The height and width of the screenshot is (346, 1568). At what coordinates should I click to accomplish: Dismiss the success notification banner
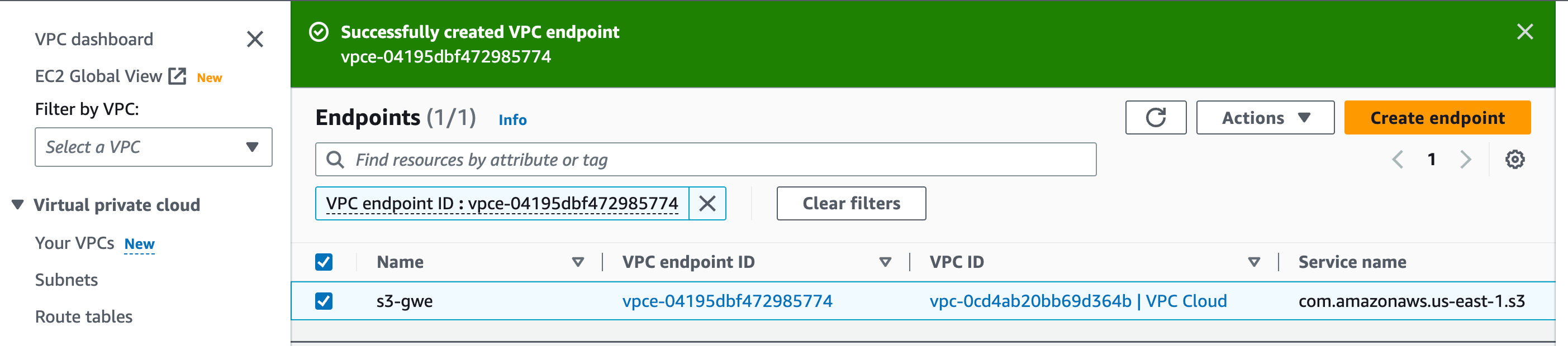click(1525, 32)
